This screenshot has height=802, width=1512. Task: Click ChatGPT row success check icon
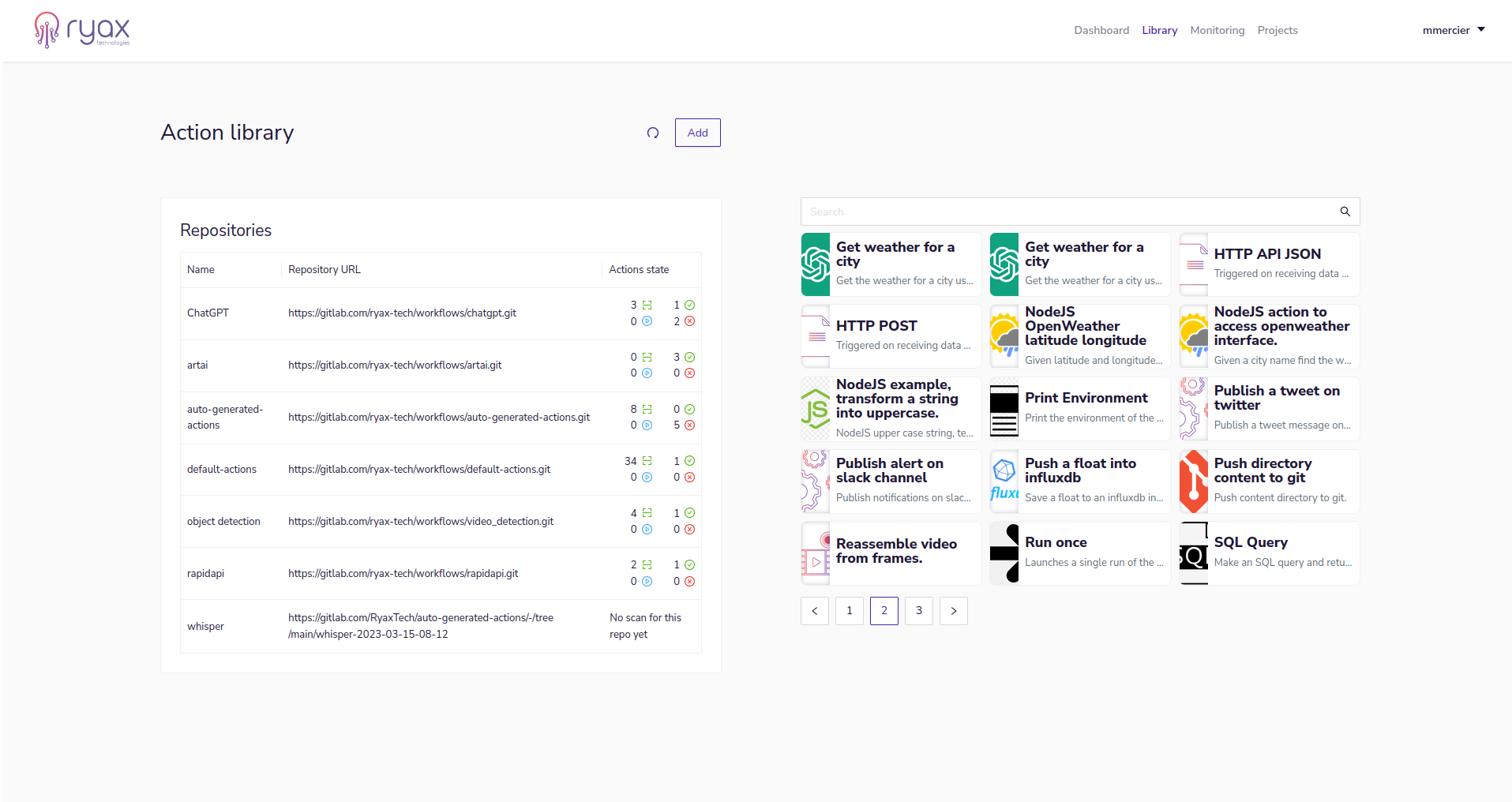coord(690,305)
